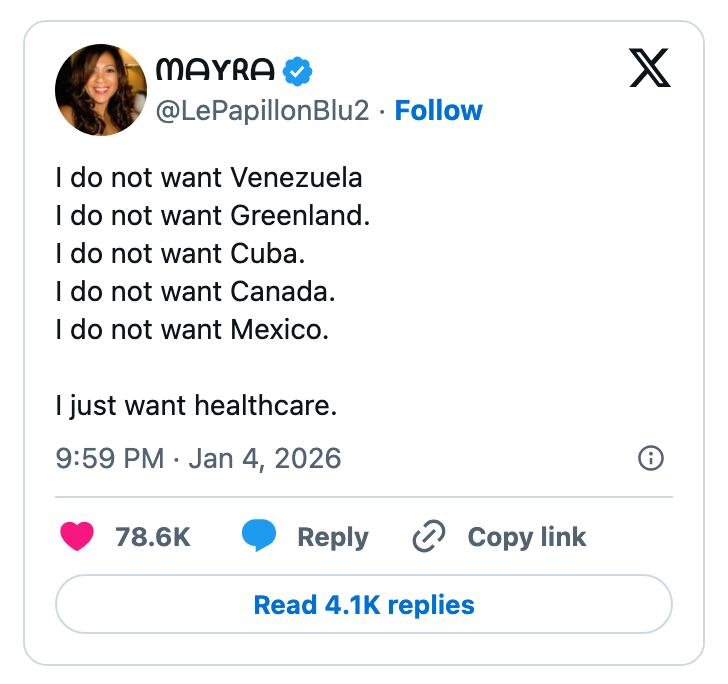This screenshot has width=728, height=684.
Task: Click the chain link copy icon
Action: point(429,537)
